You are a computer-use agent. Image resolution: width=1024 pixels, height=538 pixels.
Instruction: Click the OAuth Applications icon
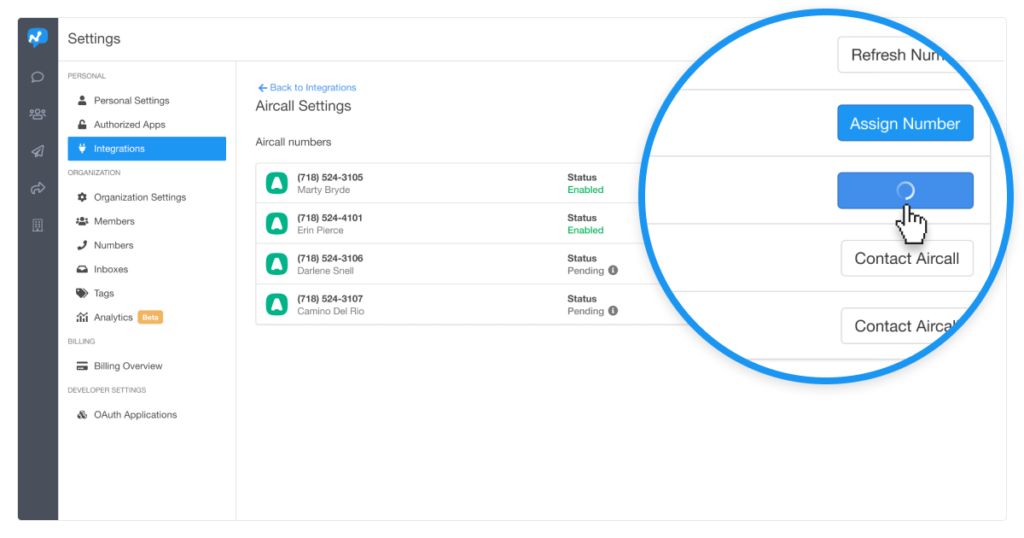click(82, 415)
